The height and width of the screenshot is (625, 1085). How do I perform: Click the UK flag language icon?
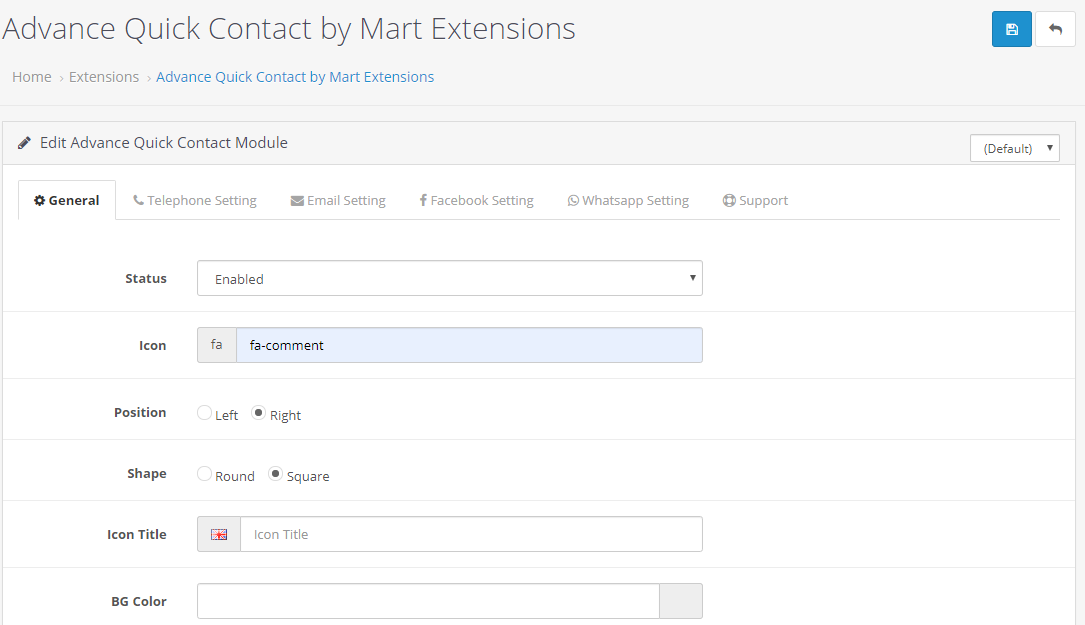coord(219,534)
